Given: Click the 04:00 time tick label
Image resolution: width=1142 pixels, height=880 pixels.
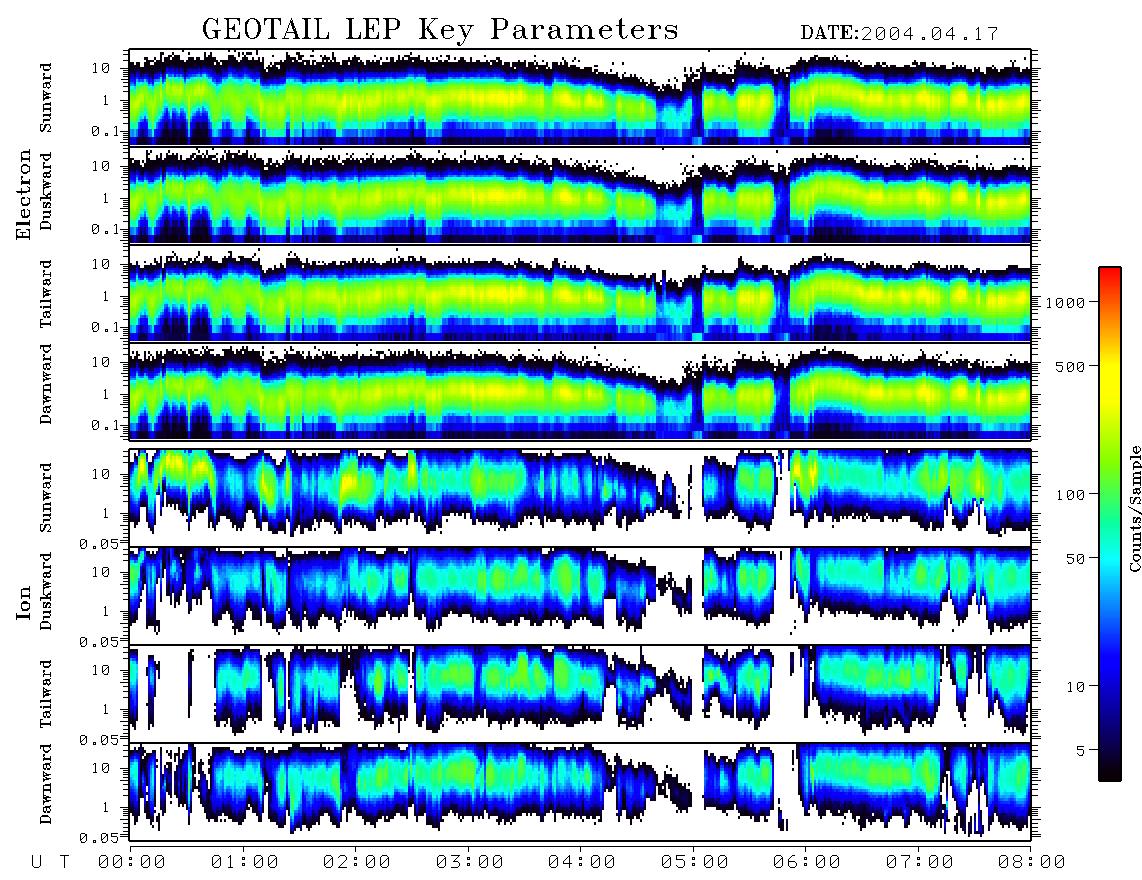Looking at the screenshot, I should coord(582,862).
